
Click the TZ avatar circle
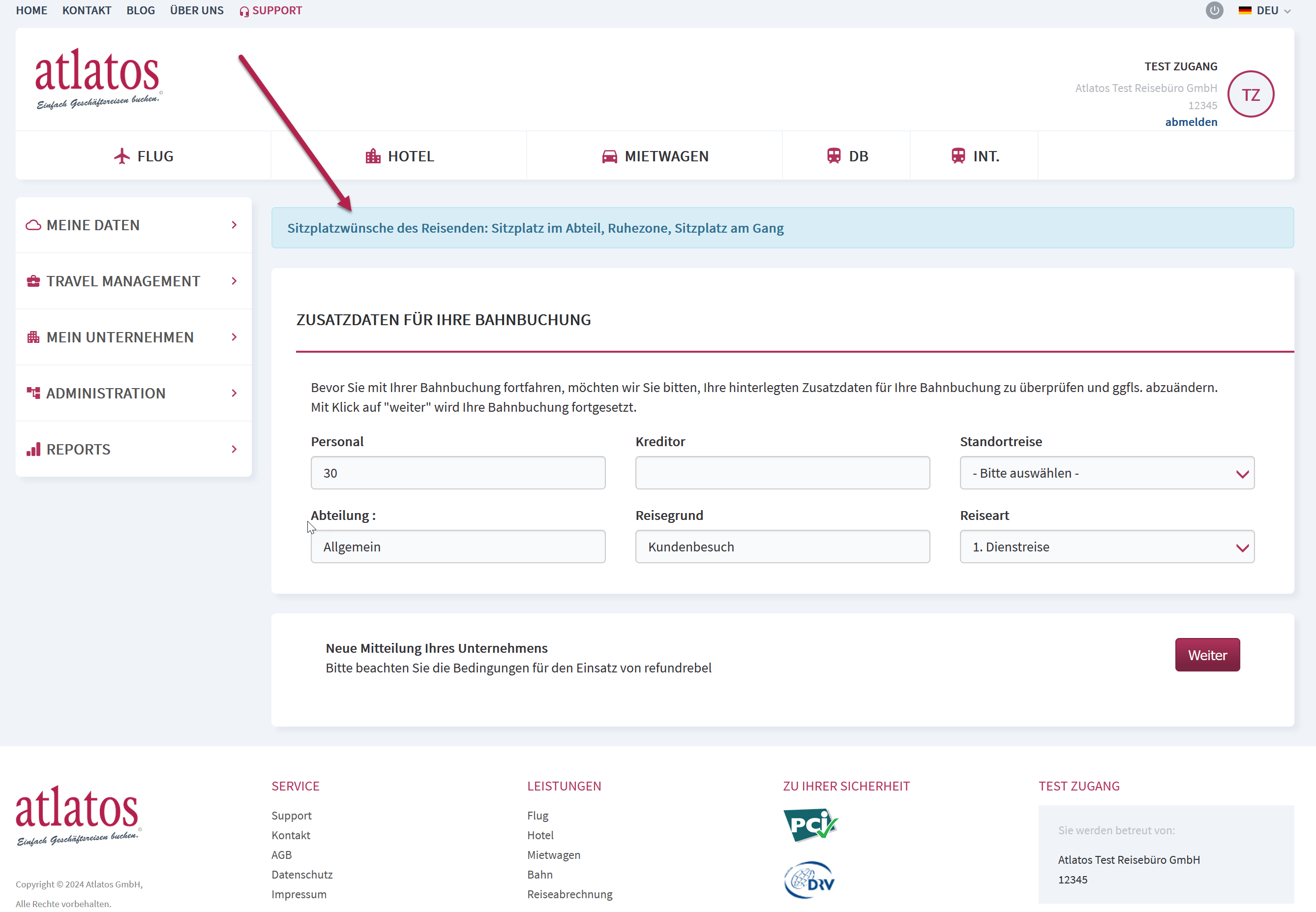1251,94
